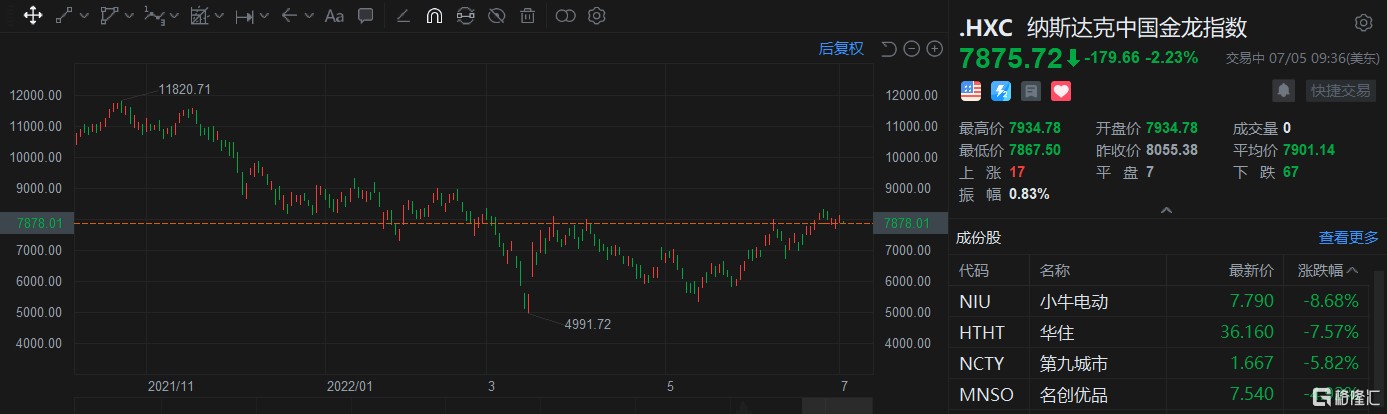Image resolution: width=1387 pixels, height=414 pixels.
Task: Click the 最高价 7934.78 value
Action: (x=1035, y=128)
